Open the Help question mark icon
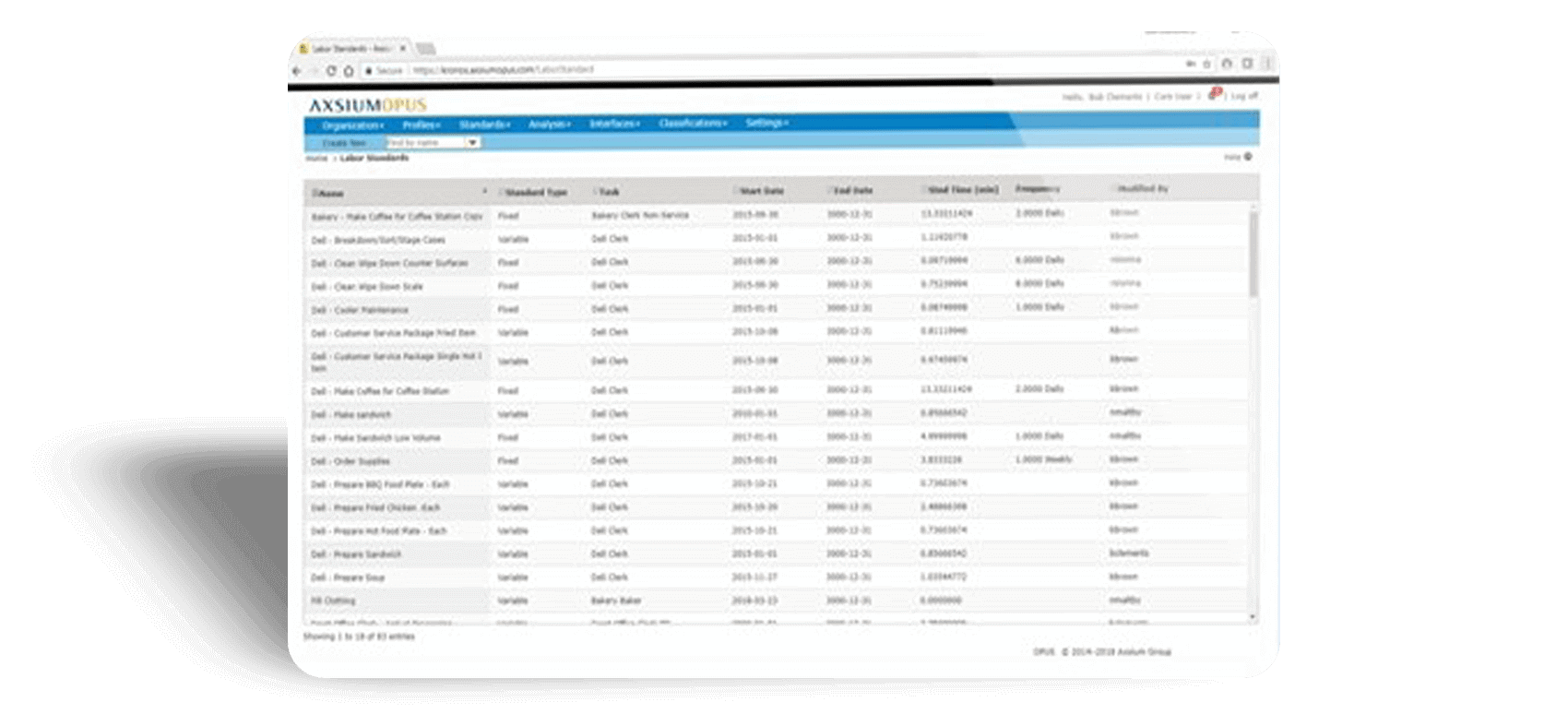 pos(1247,157)
